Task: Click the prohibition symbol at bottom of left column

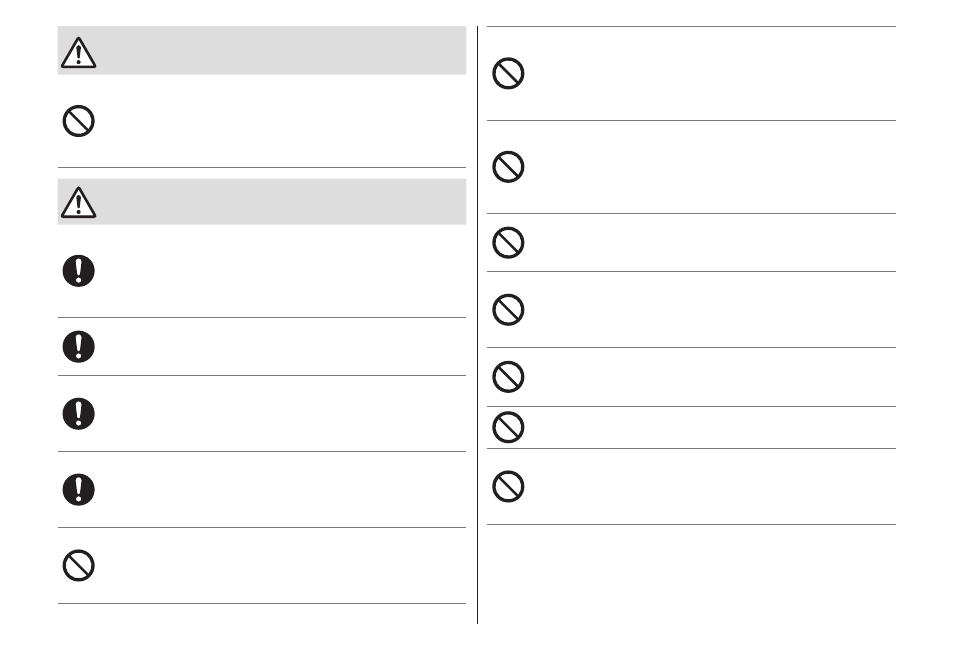Action: coord(78,566)
